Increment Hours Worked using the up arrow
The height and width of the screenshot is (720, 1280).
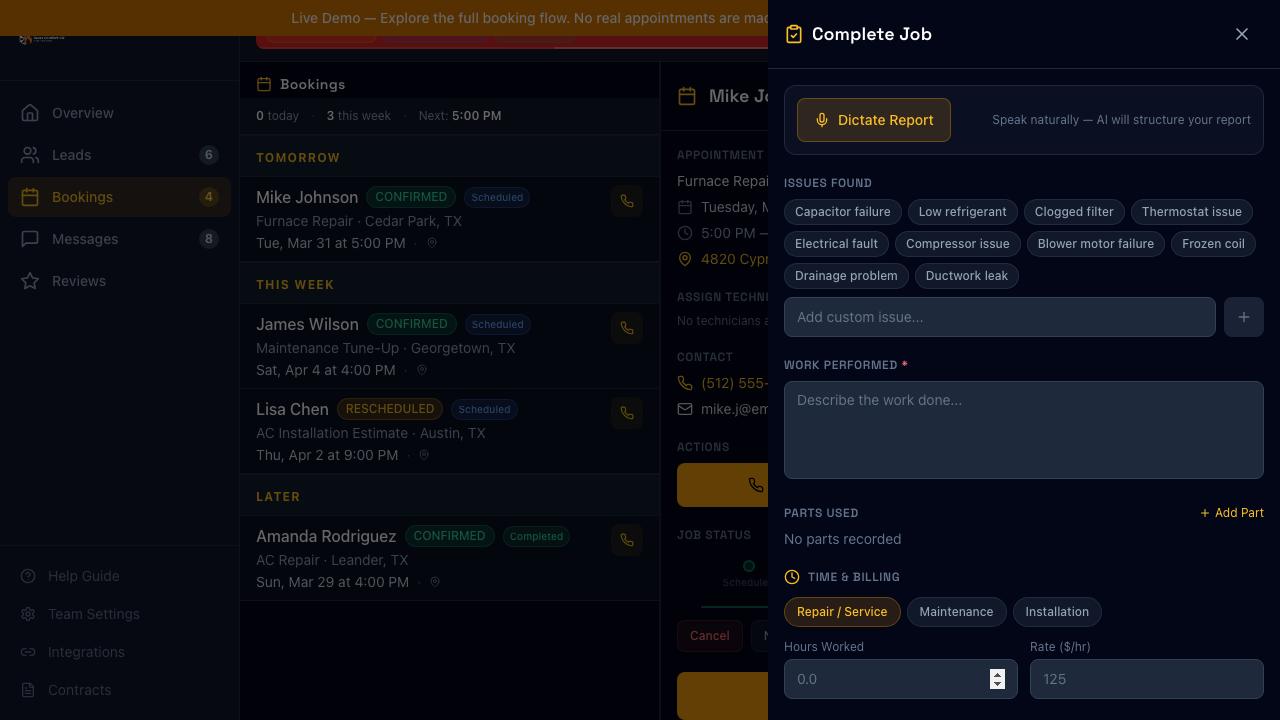[x=997, y=674]
